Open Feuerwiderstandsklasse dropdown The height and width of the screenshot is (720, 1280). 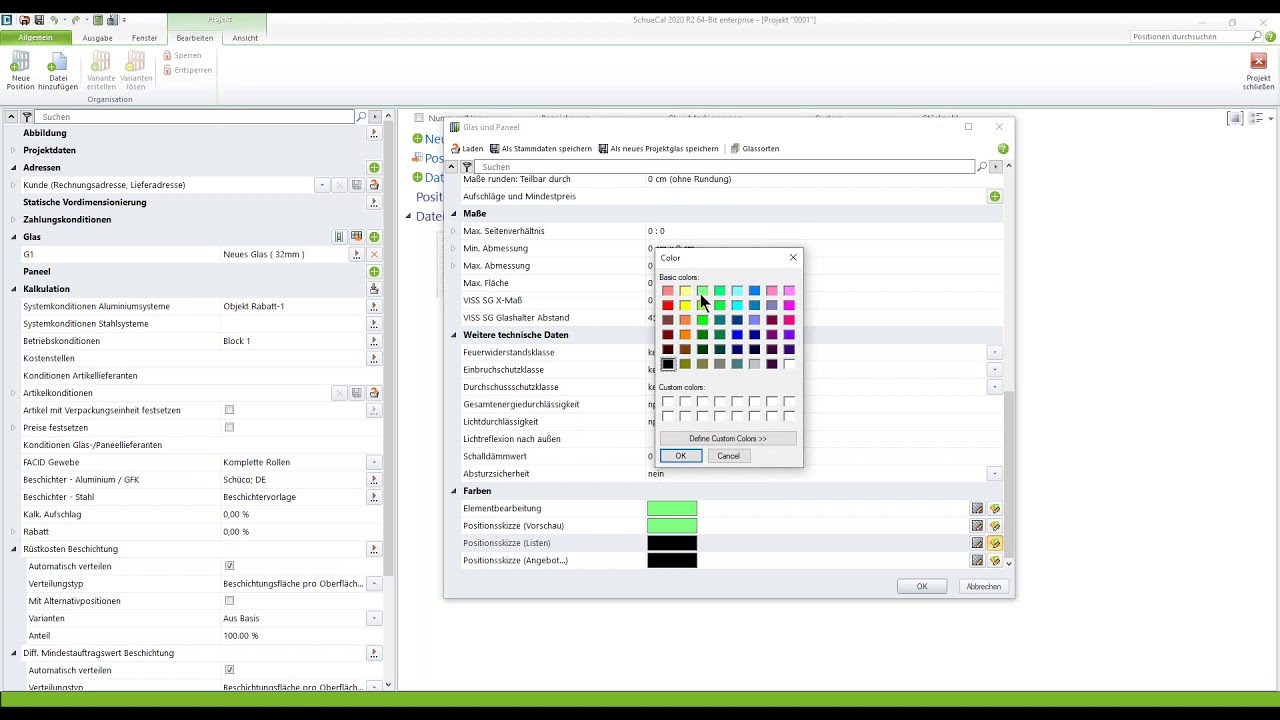[x=994, y=352]
